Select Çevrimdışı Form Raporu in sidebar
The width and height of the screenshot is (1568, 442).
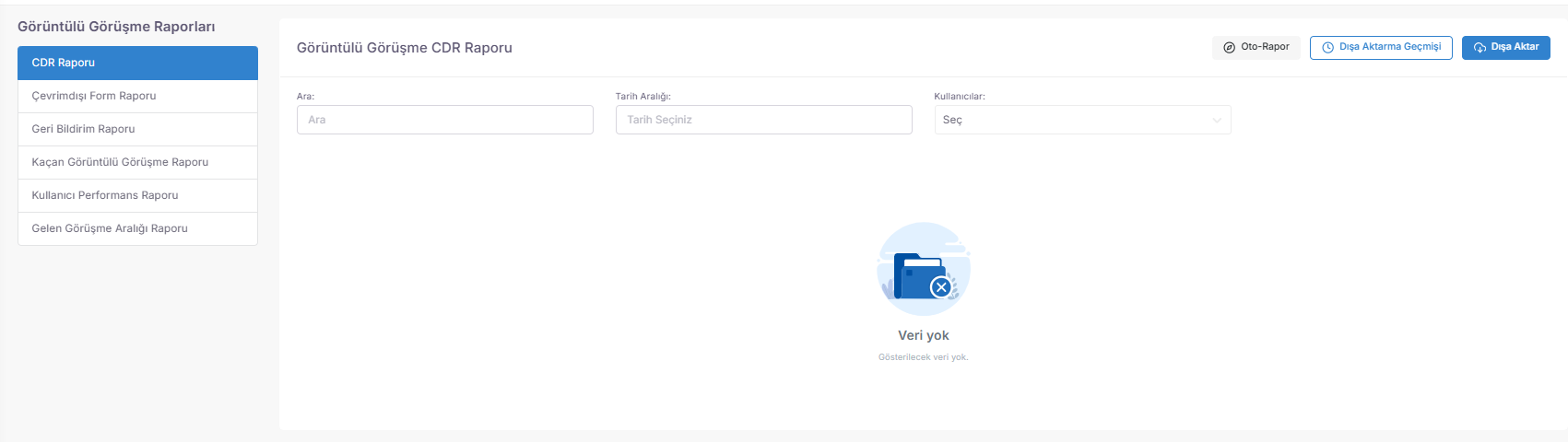pyautogui.click(x=137, y=96)
